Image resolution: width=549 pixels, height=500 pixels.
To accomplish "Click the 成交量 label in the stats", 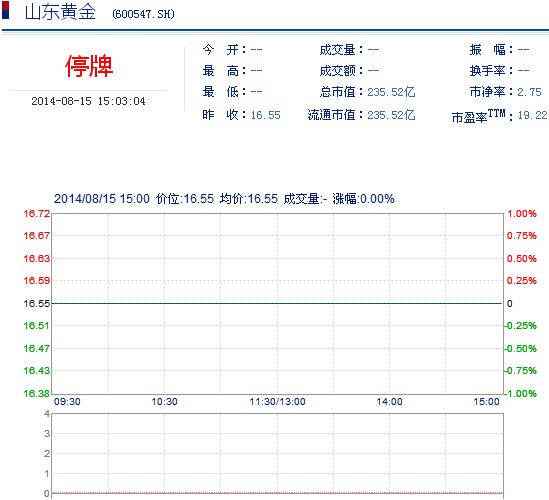I will click(338, 50).
